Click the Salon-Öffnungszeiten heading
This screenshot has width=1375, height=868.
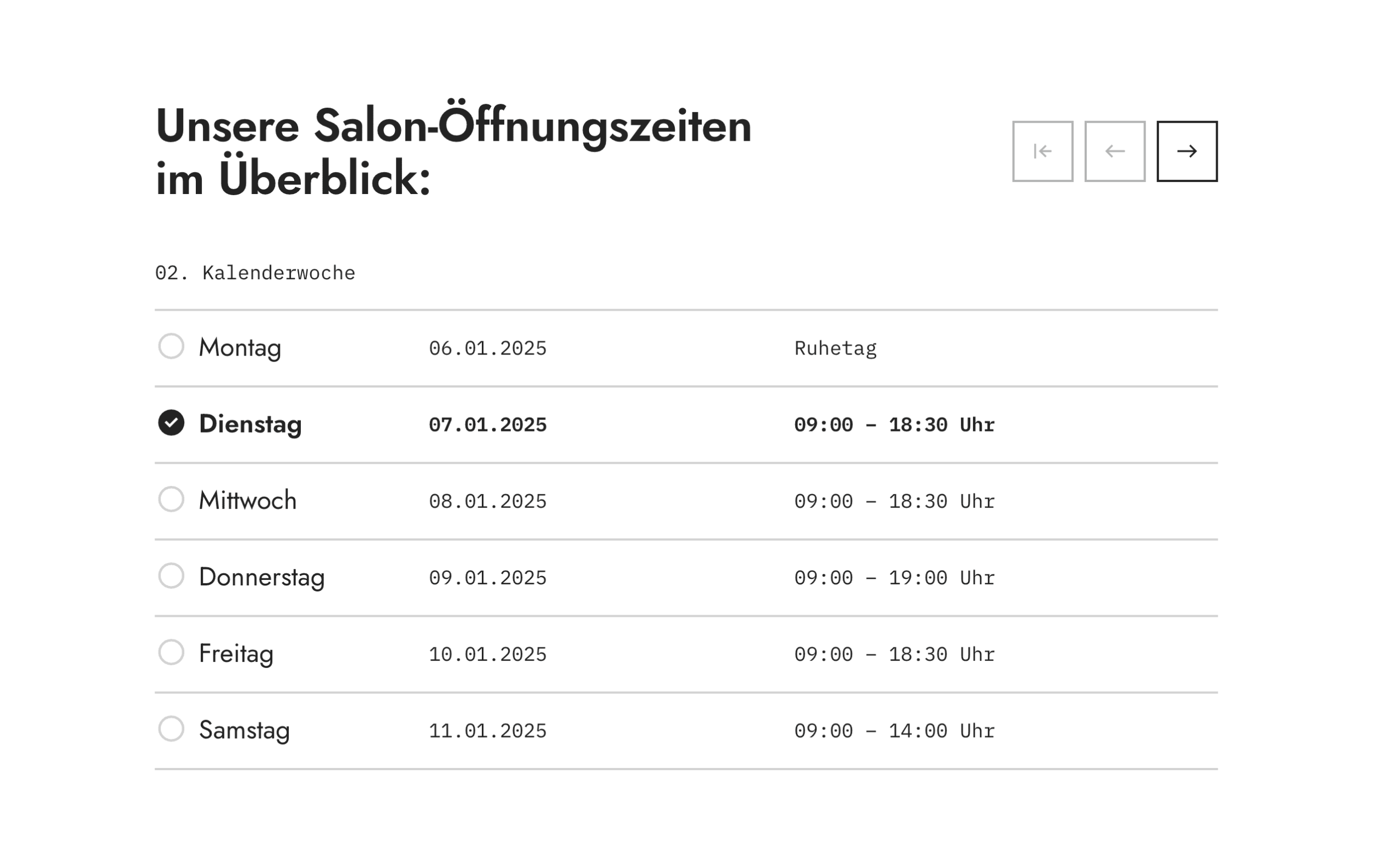453,151
